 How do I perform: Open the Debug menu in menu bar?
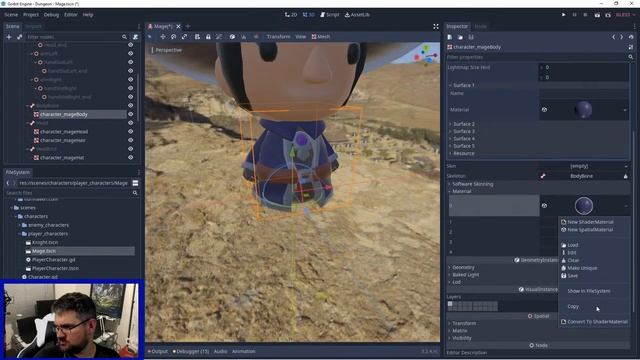tap(51, 15)
